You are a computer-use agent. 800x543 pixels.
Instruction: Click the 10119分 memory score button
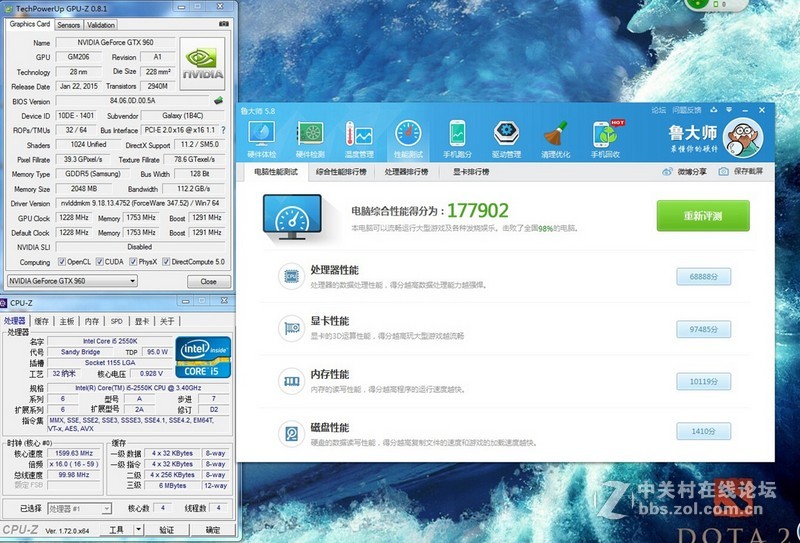tap(704, 381)
